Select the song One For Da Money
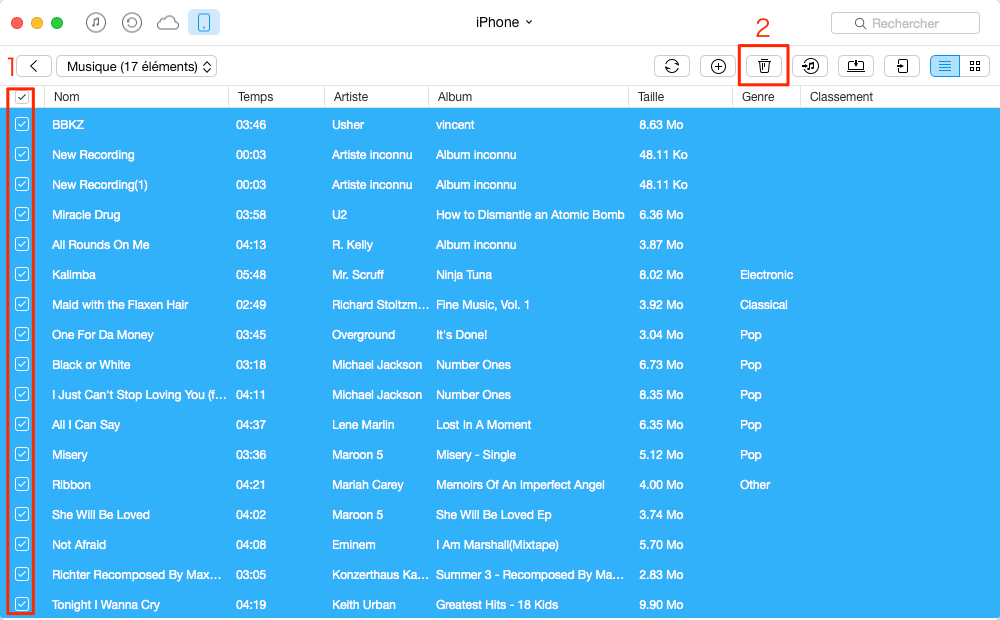Image resolution: width=1000 pixels, height=620 pixels. pos(103,335)
